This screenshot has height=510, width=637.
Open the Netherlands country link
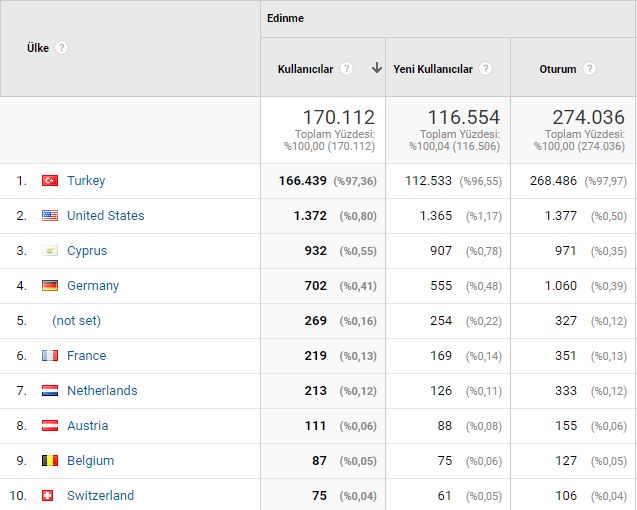tap(102, 391)
